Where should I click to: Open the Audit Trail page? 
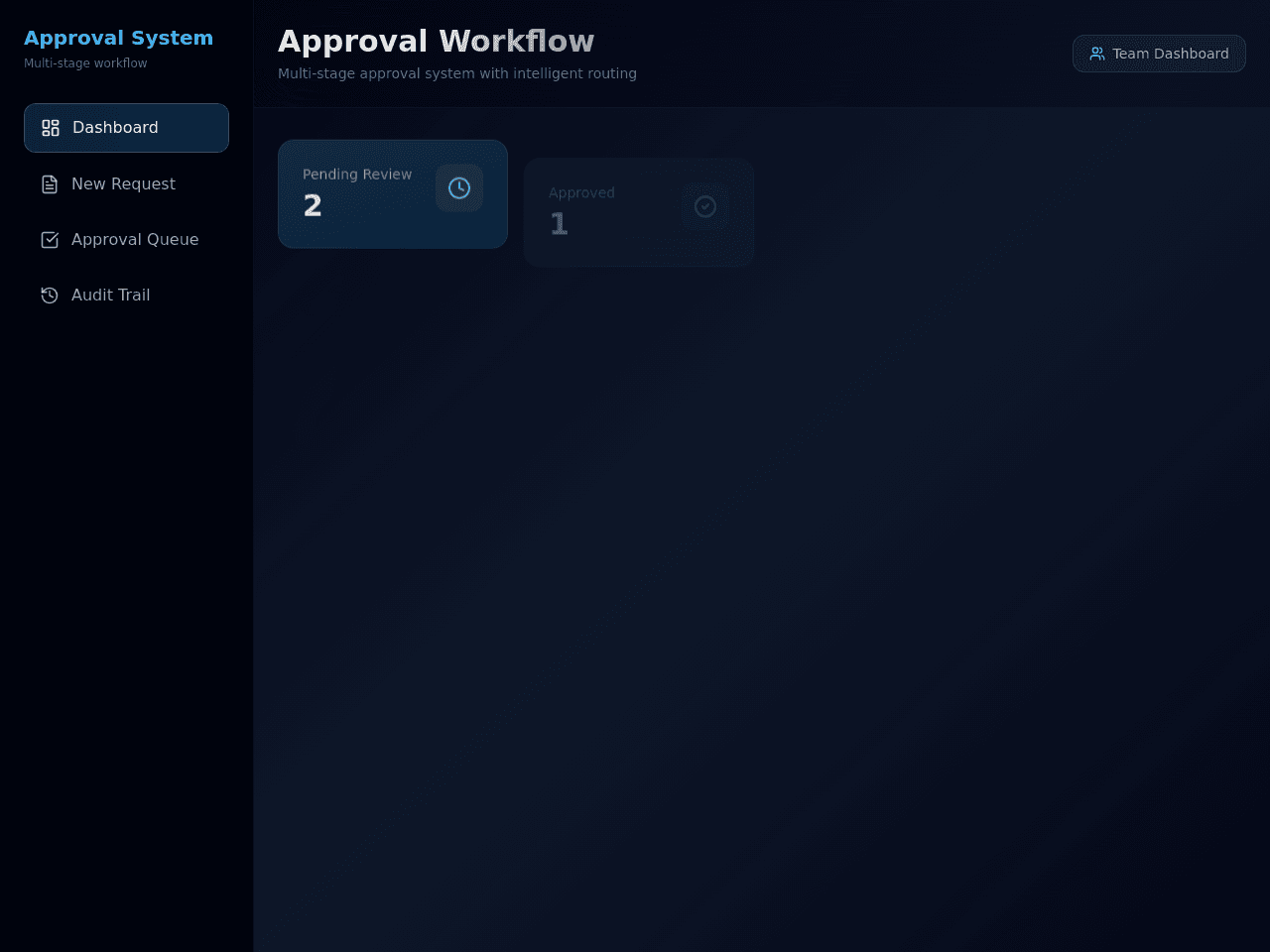126,295
